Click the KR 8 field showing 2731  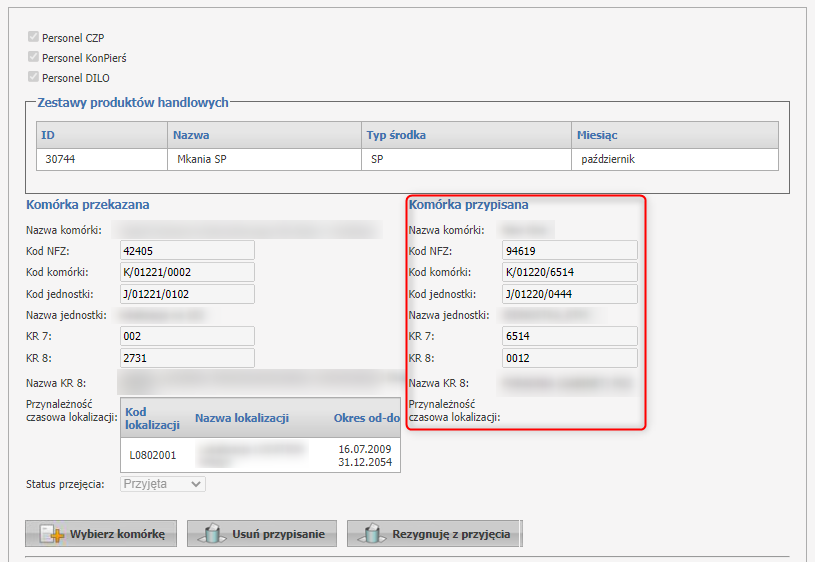click(187, 358)
